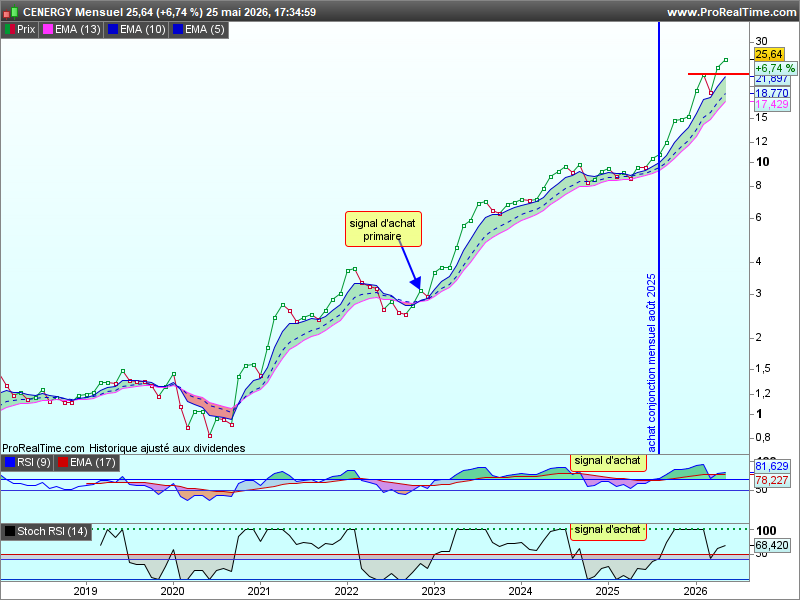This screenshot has height=600, width=800.
Task: Click the Prix legend label
Action: click(26, 30)
